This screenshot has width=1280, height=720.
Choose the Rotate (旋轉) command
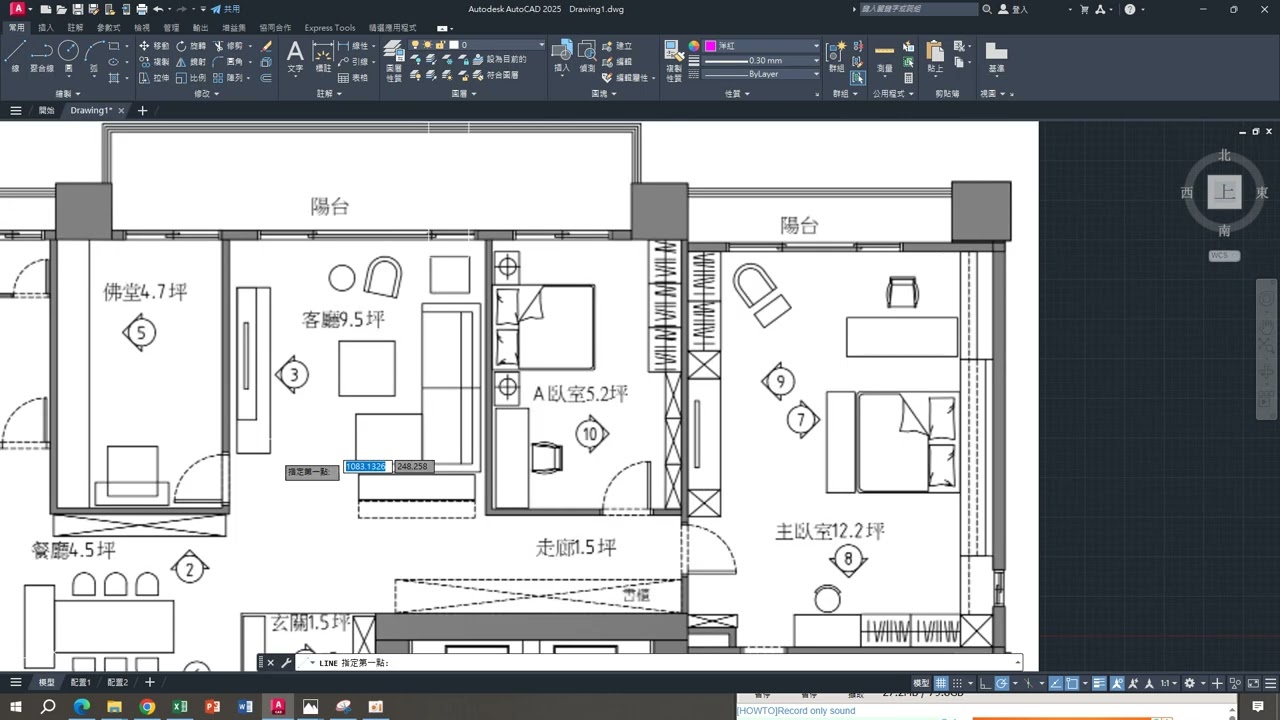point(191,46)
